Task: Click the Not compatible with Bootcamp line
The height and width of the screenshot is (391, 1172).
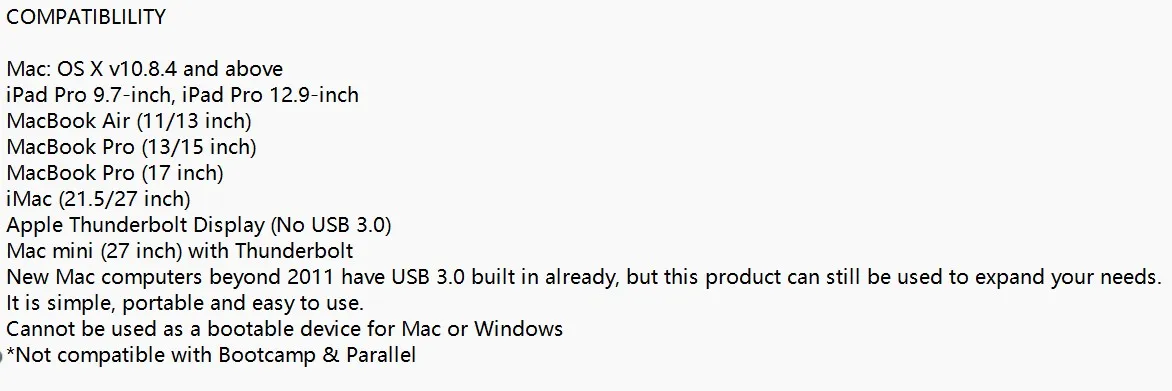Action: 211,355
